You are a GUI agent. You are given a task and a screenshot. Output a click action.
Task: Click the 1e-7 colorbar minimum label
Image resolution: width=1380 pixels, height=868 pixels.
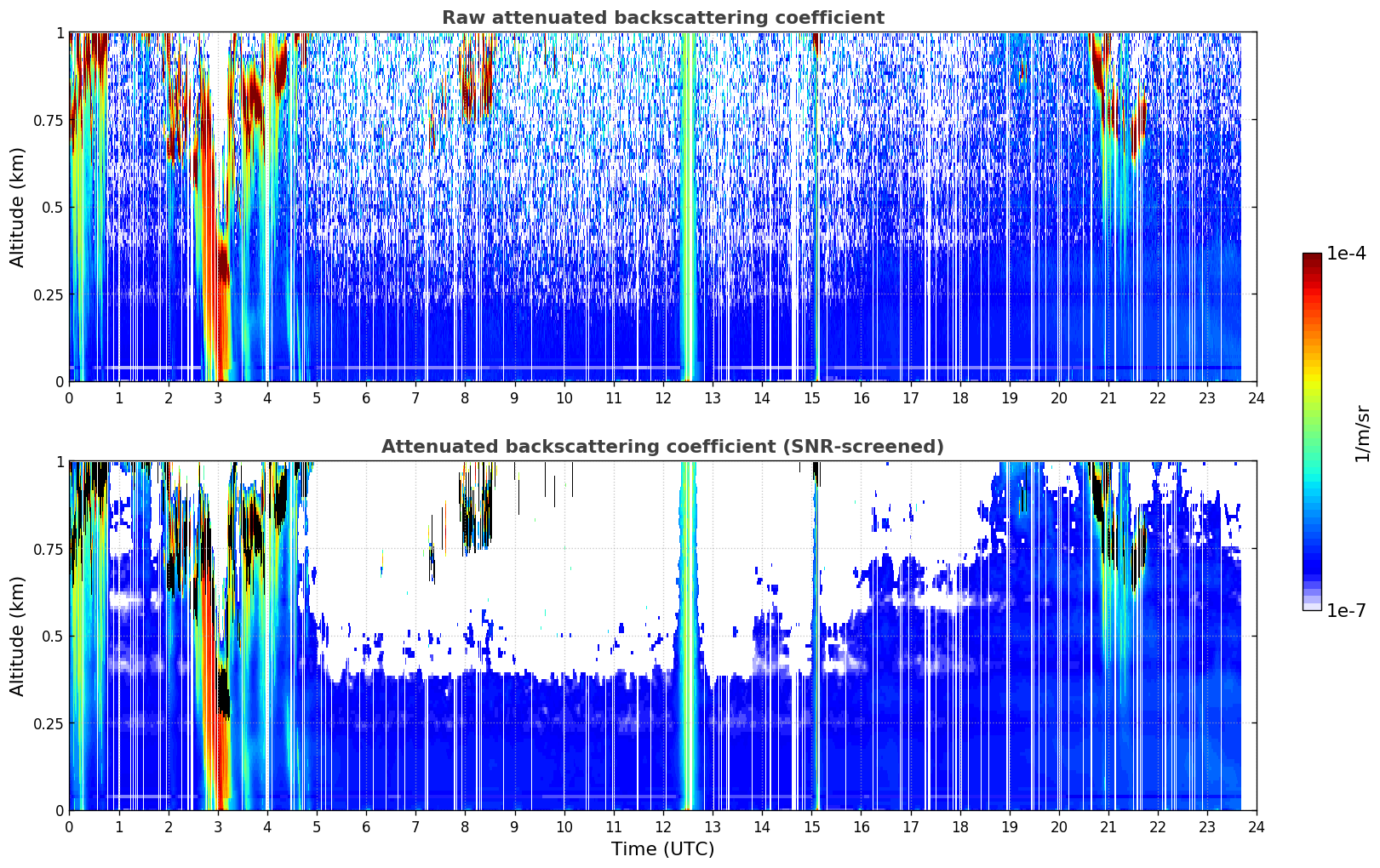coord(1346,610)
